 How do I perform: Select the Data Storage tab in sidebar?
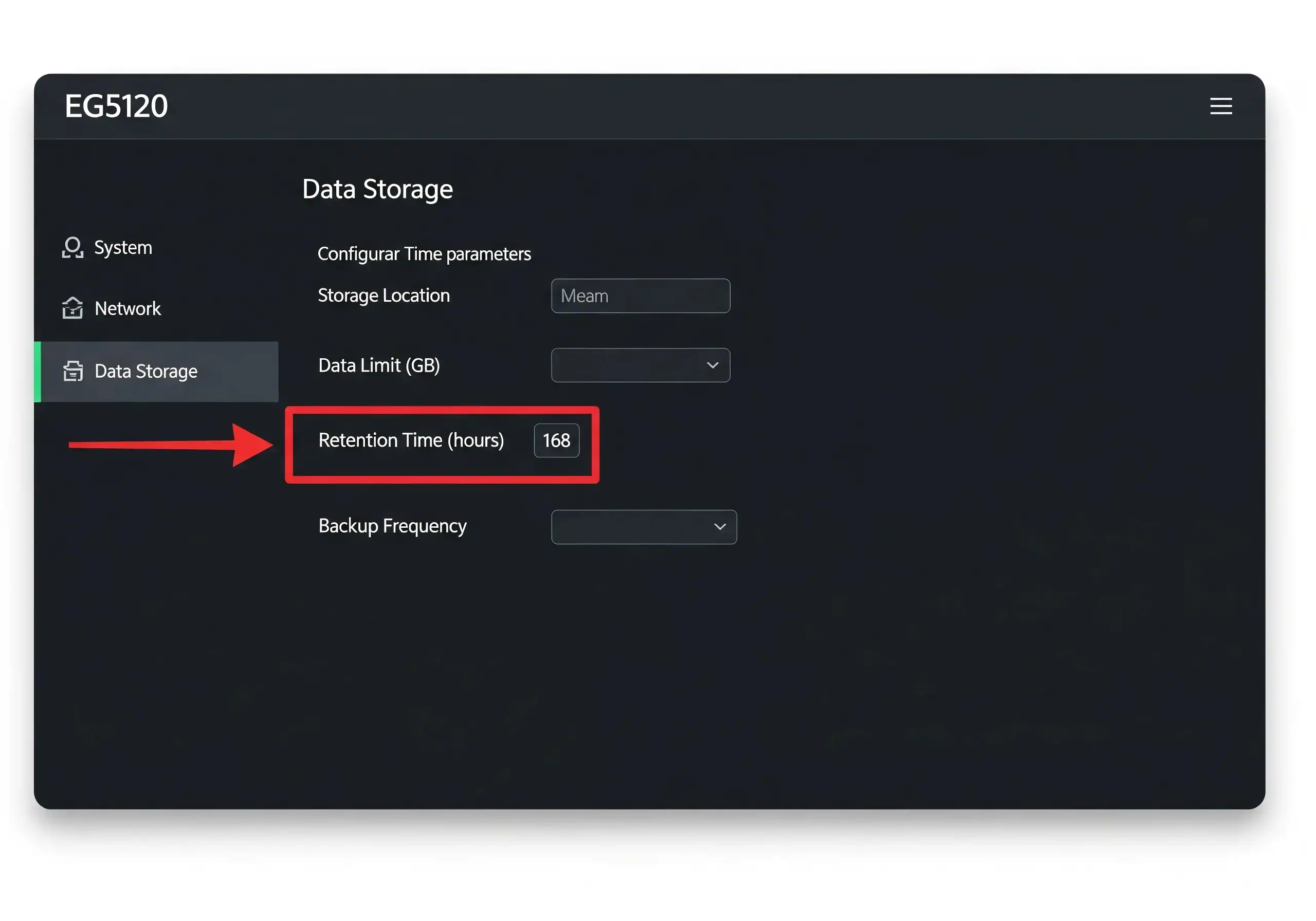pos(145,372)
